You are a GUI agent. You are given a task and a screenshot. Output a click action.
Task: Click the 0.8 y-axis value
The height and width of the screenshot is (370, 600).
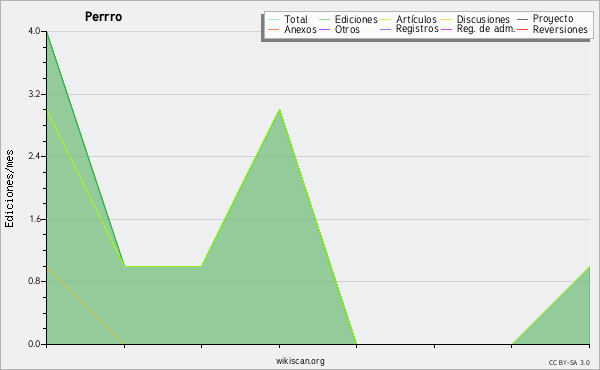pos(34,281)
